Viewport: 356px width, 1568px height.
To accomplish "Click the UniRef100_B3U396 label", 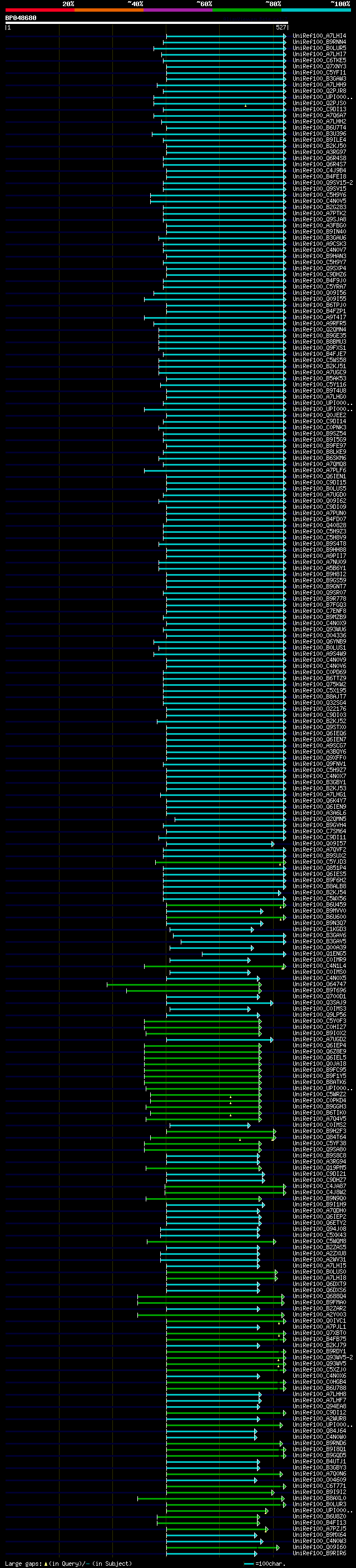I will [319, 134].
